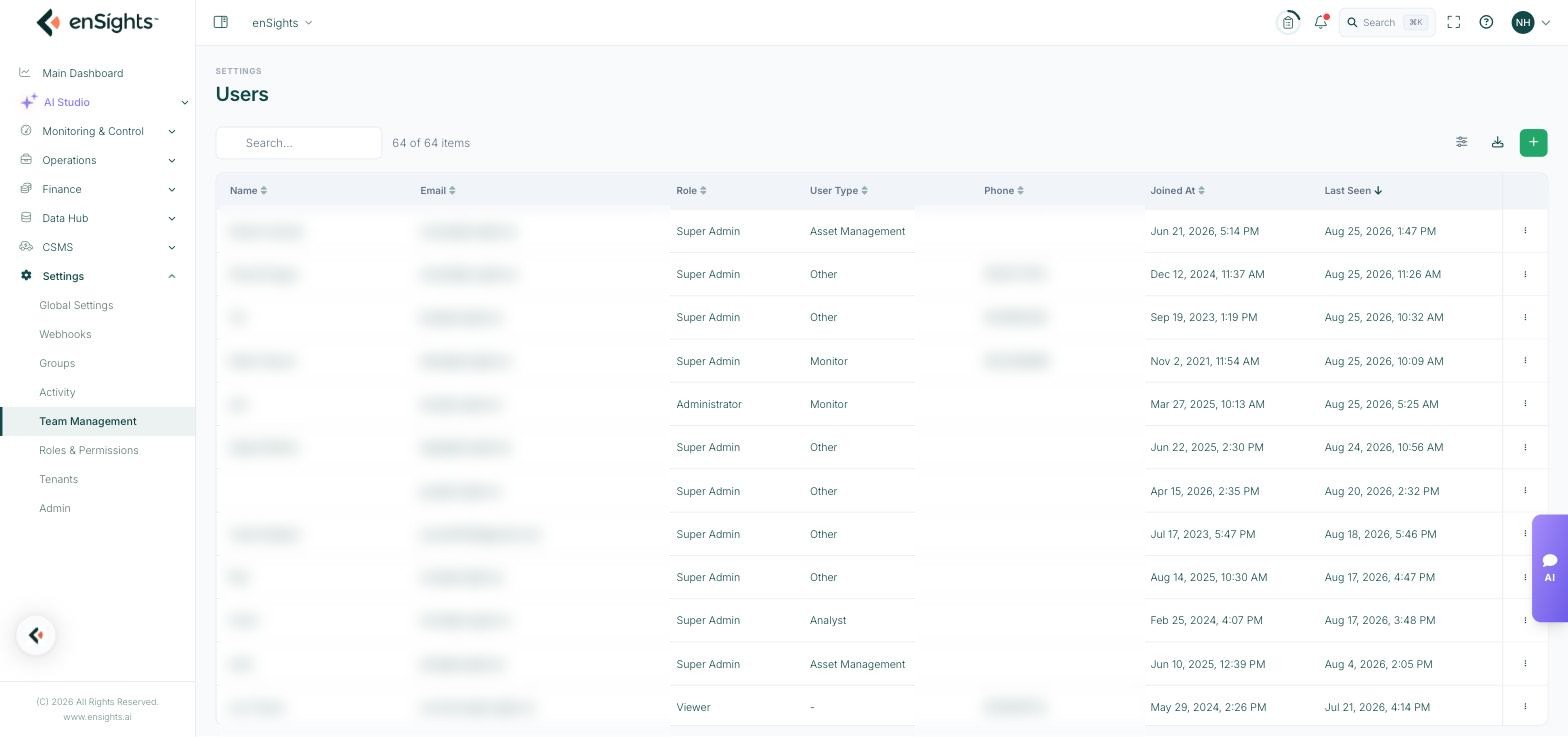Open row actions for Mar 27, 2025 user
The image size is (1568, 737).
coord(1525,404)
